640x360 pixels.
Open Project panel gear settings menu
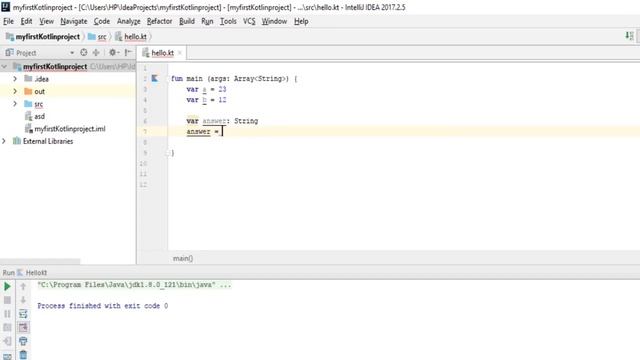tap(113, 52)
